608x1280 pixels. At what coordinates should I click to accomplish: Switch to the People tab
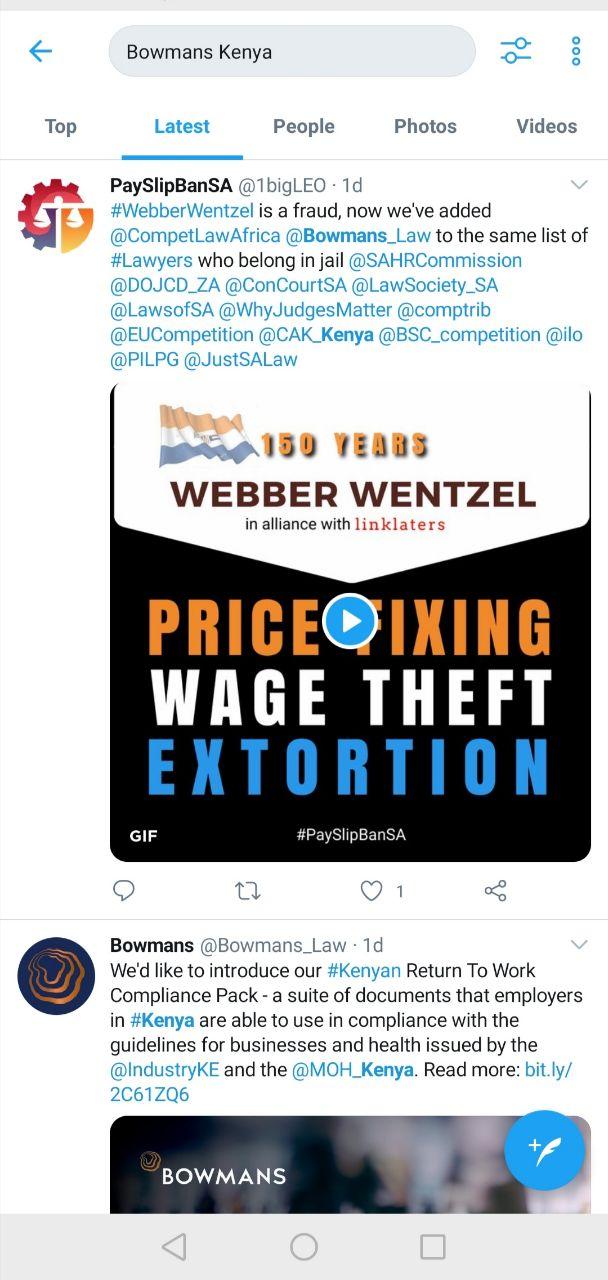coord(304,126)
